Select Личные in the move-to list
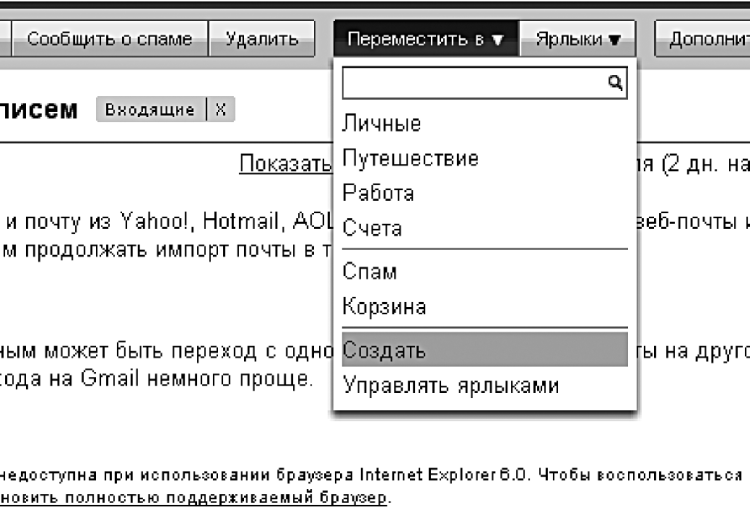 (382, 124)
